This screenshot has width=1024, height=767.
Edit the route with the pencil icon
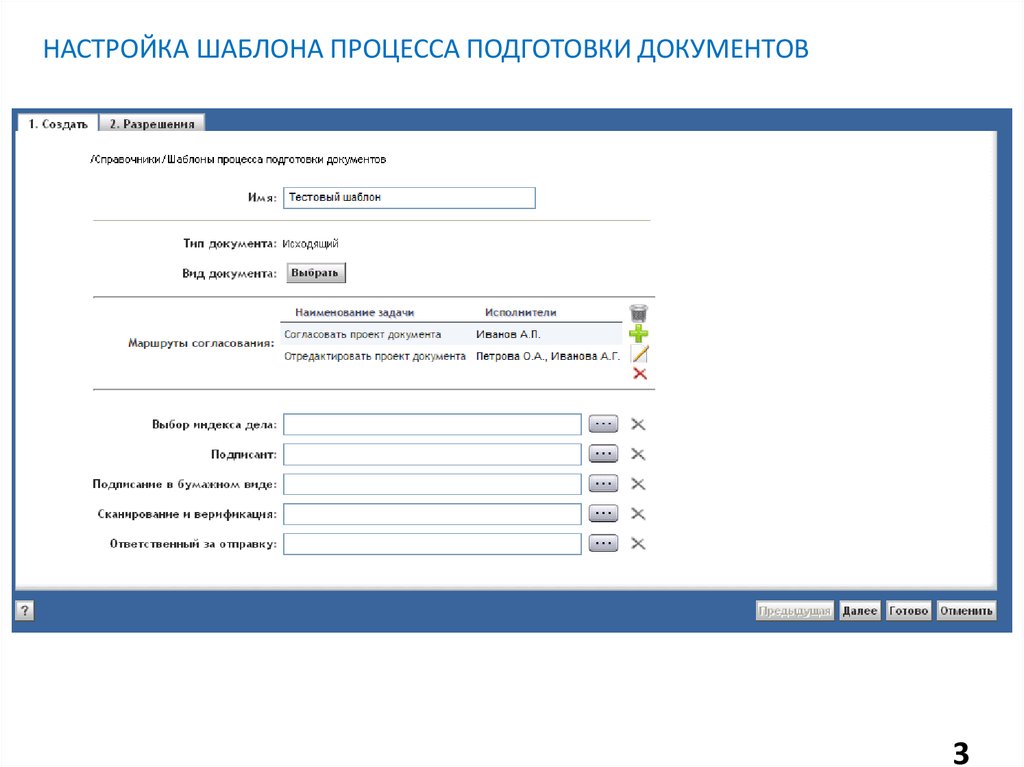coord(639,353)
